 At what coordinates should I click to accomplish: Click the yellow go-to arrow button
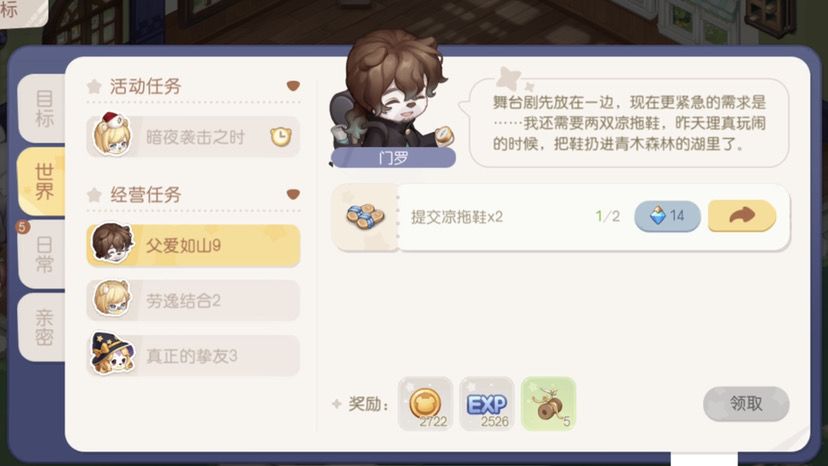742,216
